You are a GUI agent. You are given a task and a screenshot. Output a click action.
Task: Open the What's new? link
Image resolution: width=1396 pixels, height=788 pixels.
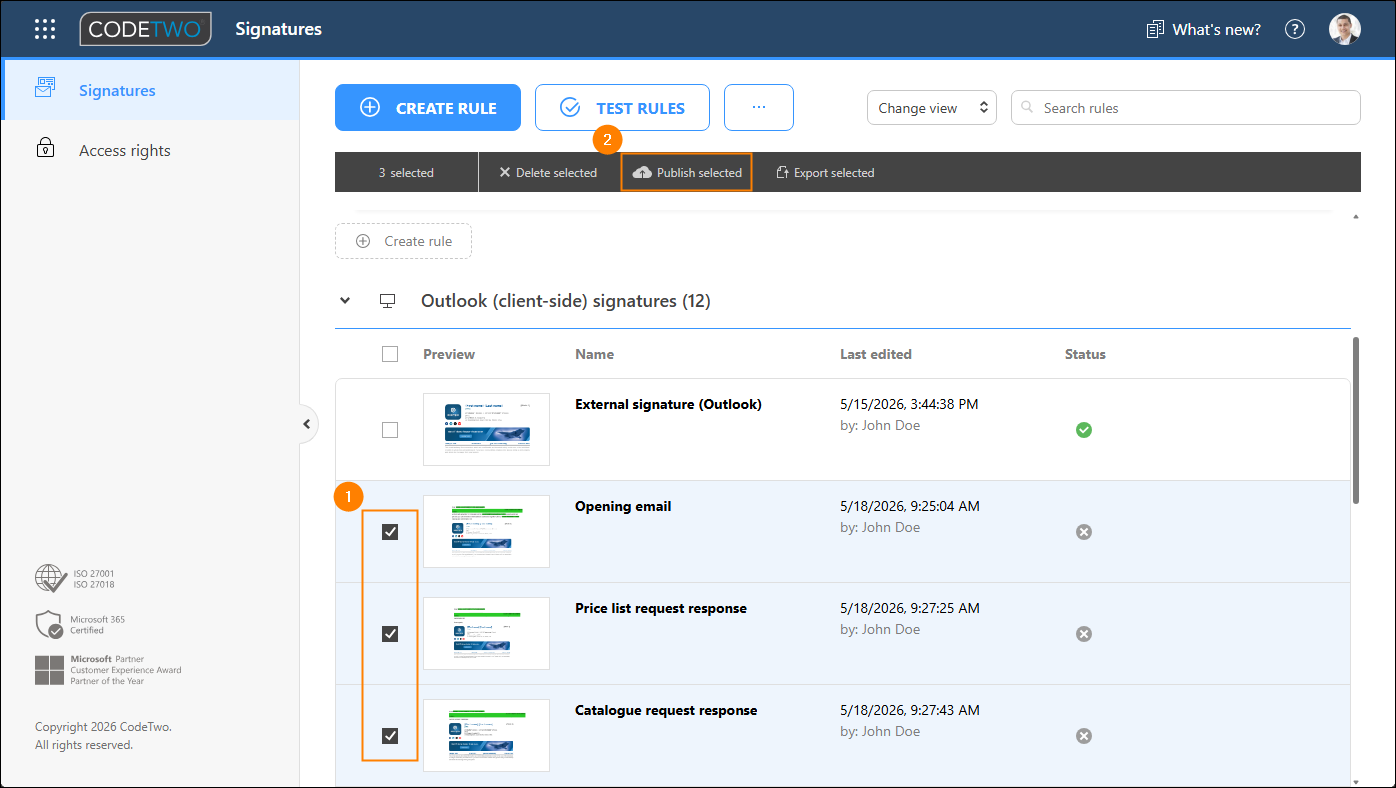point(1204,29)
